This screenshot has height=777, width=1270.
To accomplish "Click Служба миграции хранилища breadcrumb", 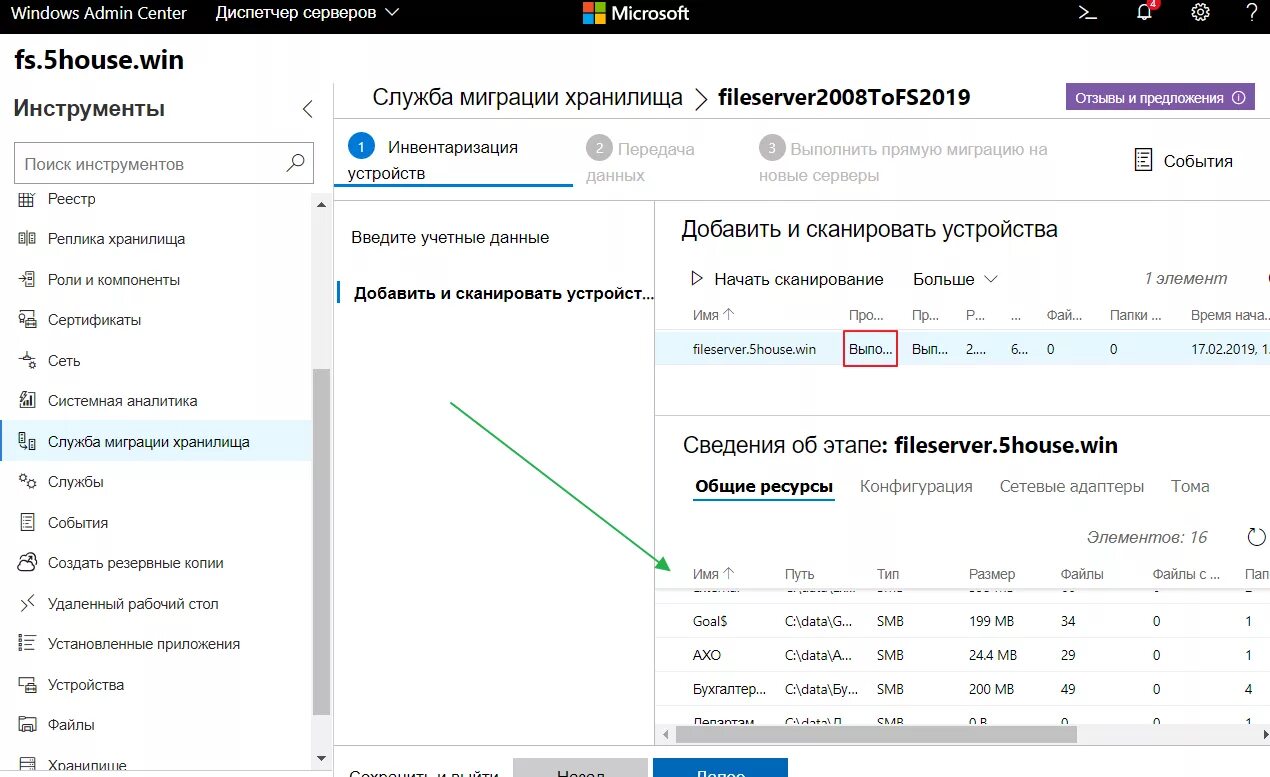I will click(527, 97).
